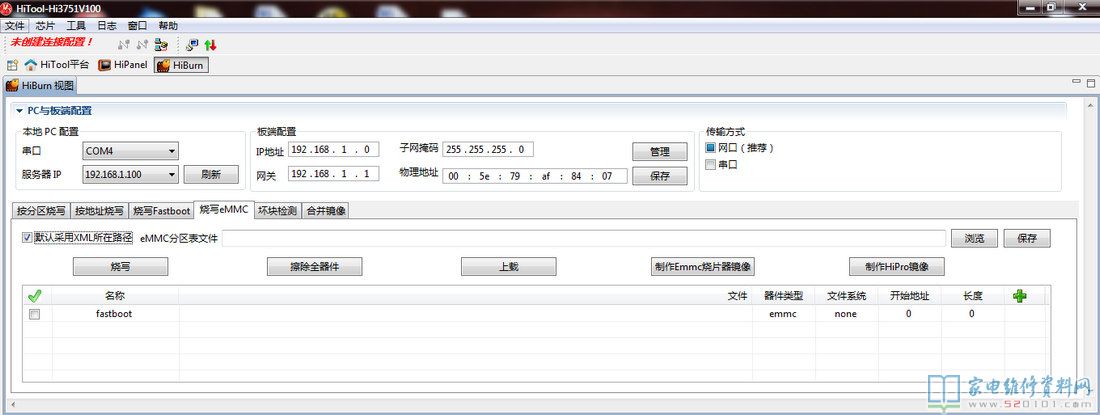Enable the 网口 (推荐) transfer option
Image resolution: width=1100 pixels, height=415 pixels.
click(711, 148)
